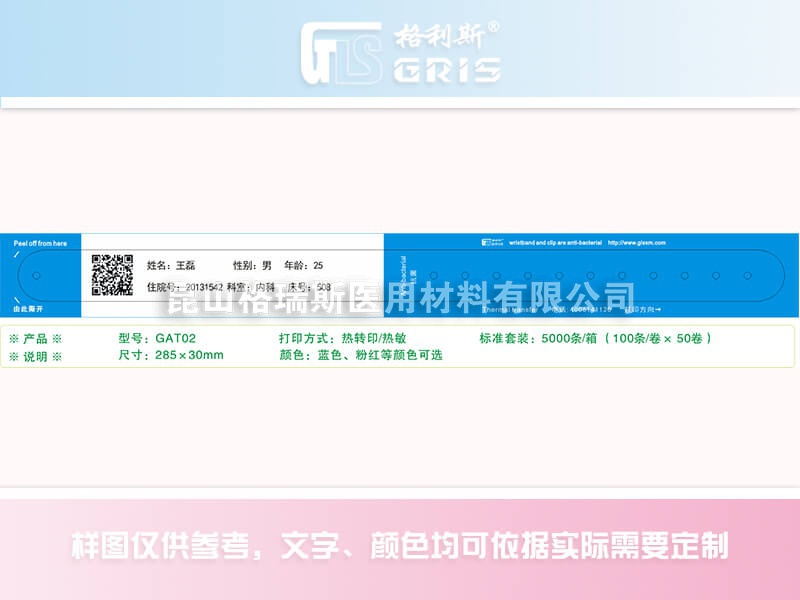Click the slash mark under 'Peel off from here'
This screenshot has width=800, height=600.
click(16, 254)
